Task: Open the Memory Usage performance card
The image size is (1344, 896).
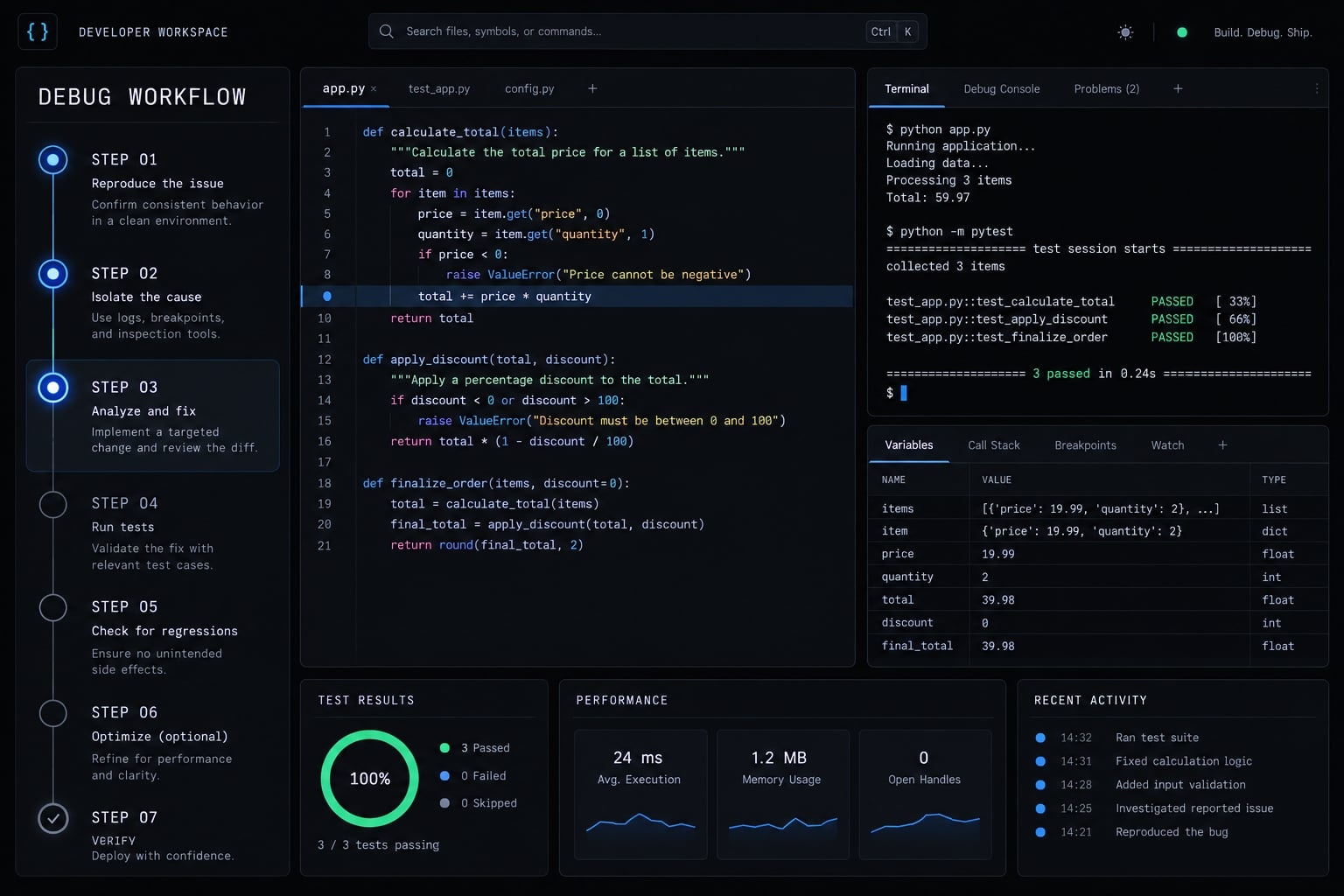Action: pyautogui.click(x=782, y=794)
